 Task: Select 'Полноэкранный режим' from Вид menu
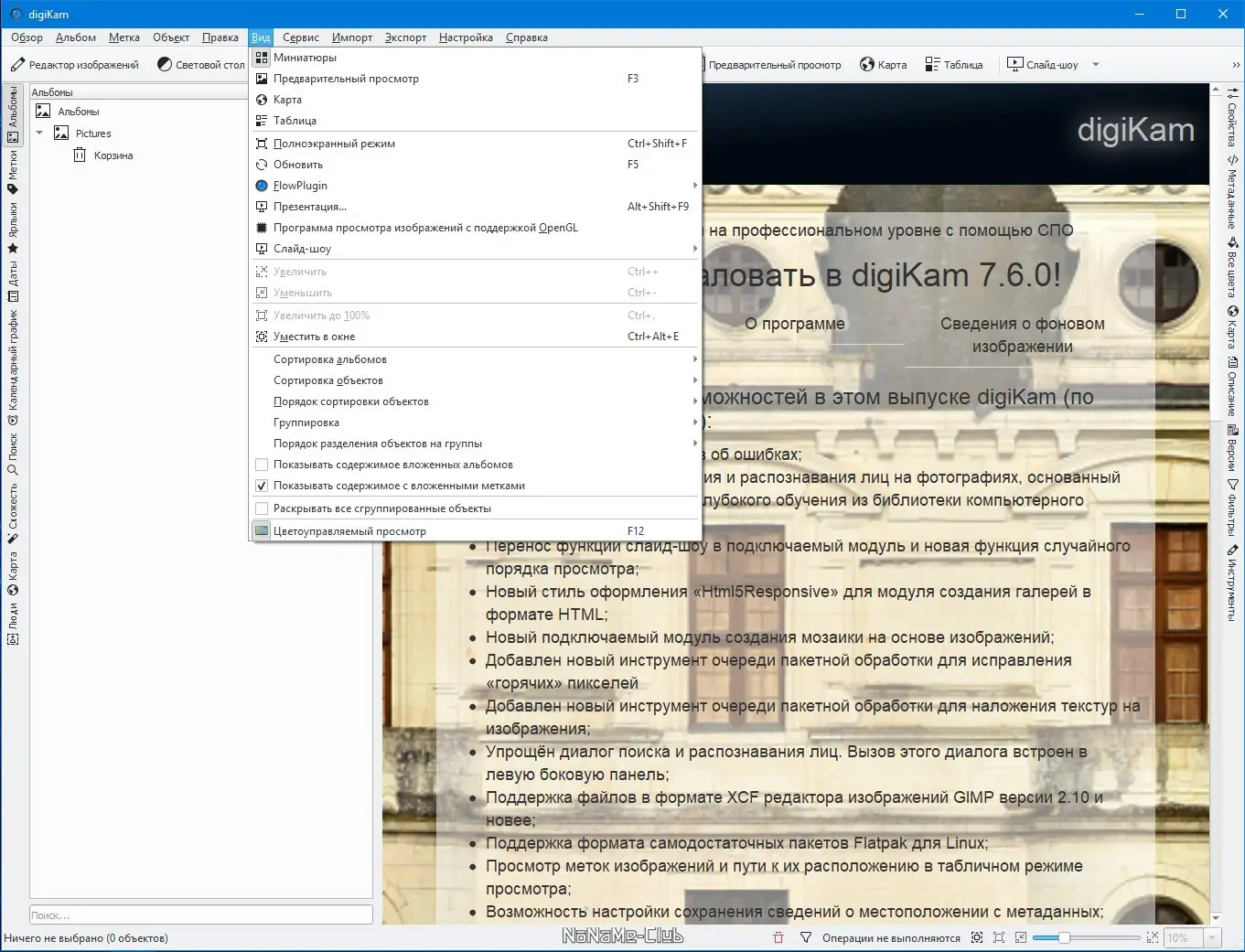point(333,143)
